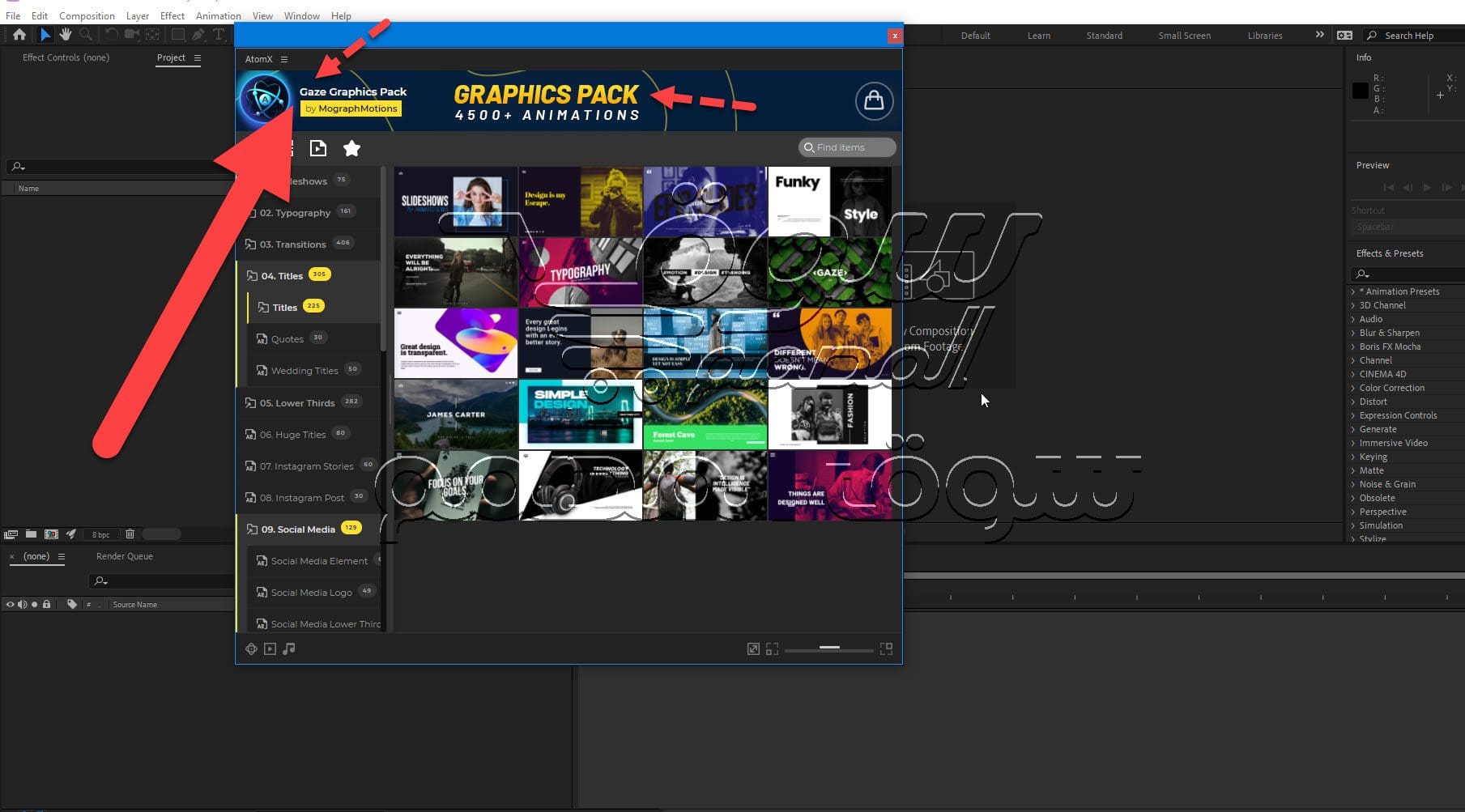Switch to the Small Screen workspace
Image resolution: width=1465 pixels, height=812 pixels.
[1185, 36]
